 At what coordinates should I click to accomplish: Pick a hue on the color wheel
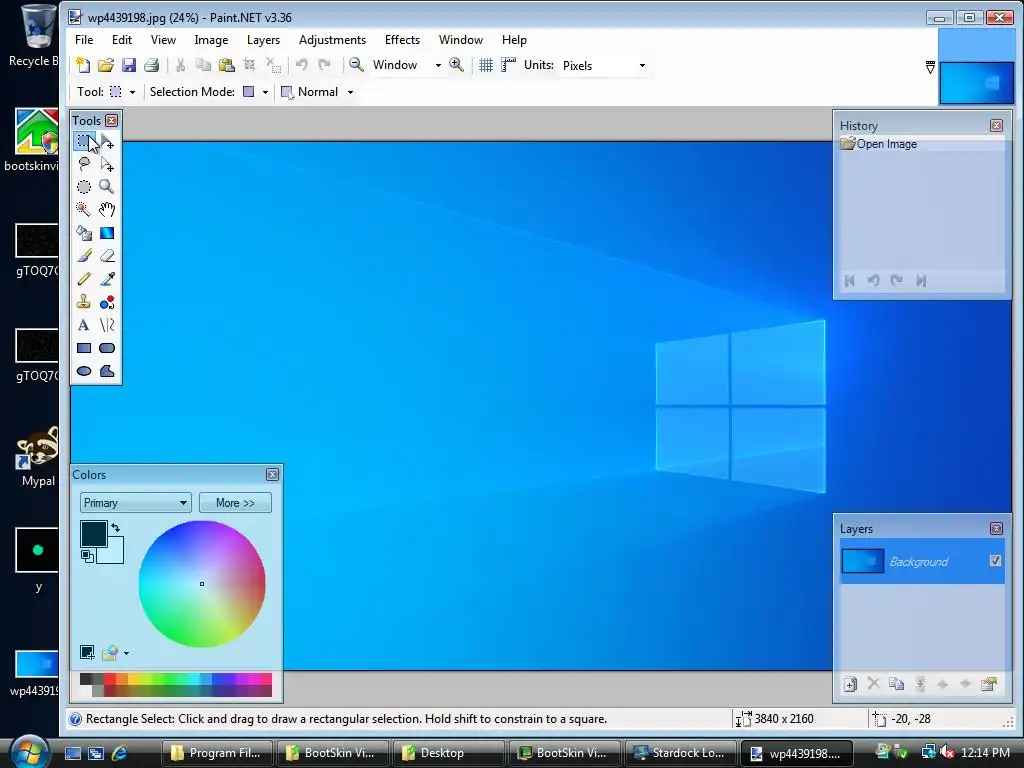[x=202, y=584]
